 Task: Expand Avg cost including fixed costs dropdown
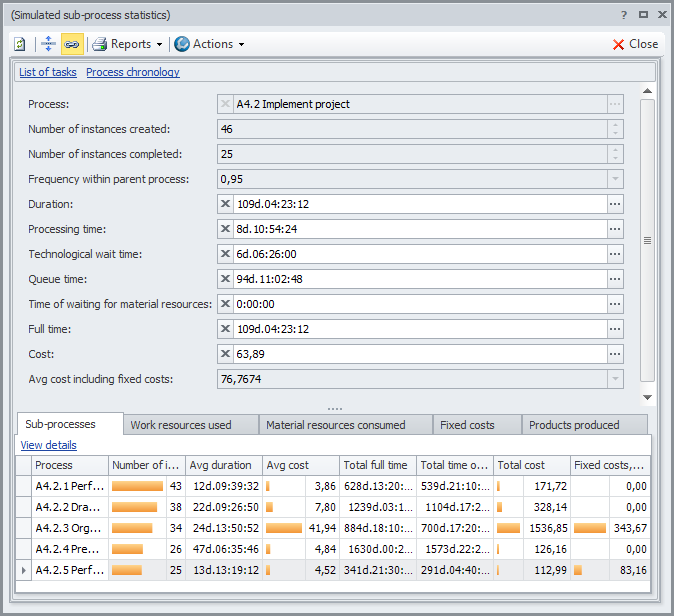[x=615, y=379]
